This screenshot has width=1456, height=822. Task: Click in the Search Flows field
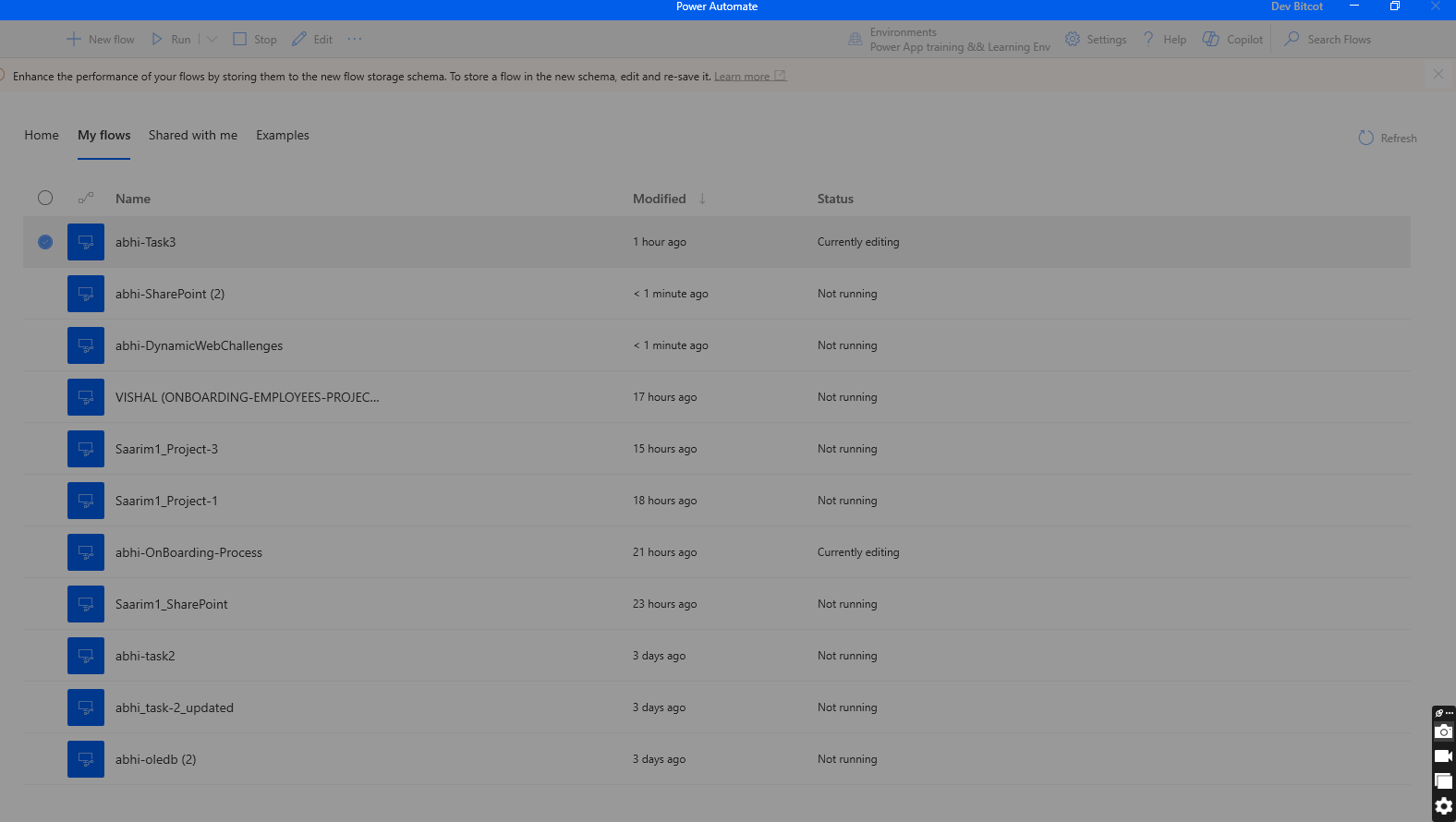[x=1339, y=39]
